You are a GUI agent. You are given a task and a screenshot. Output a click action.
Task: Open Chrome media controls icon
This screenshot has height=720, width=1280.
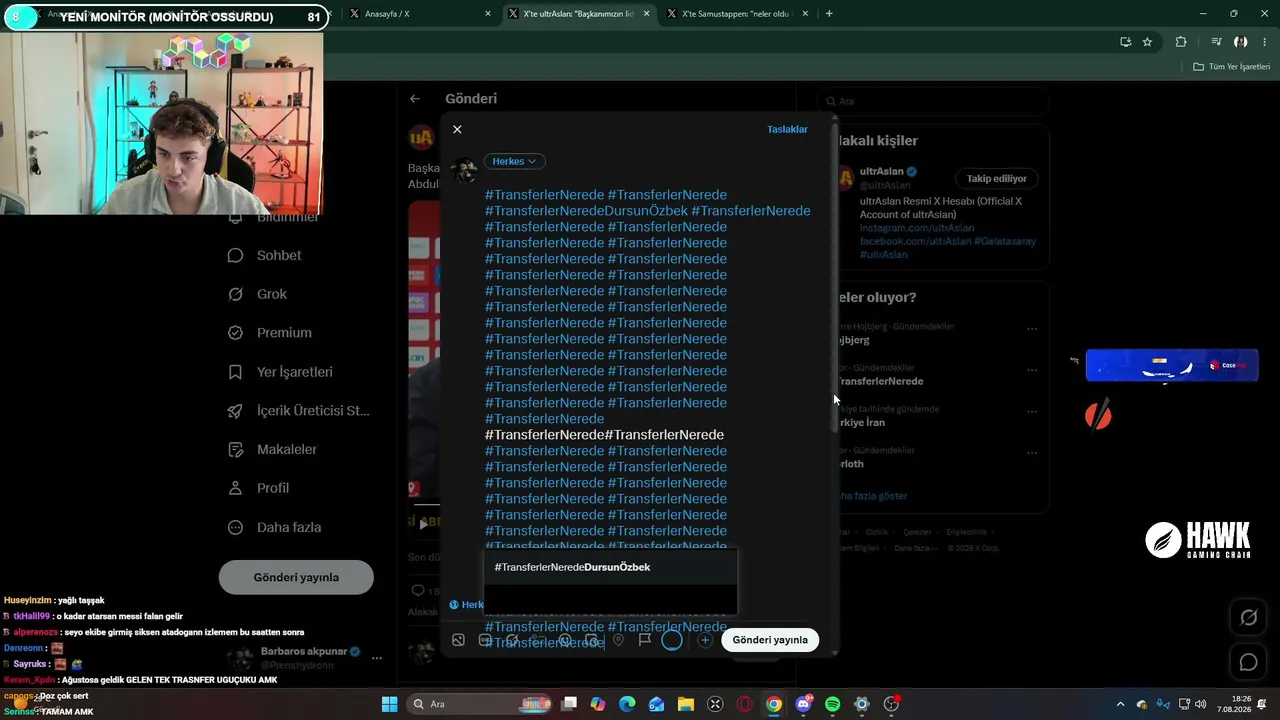pos(1216,42)
